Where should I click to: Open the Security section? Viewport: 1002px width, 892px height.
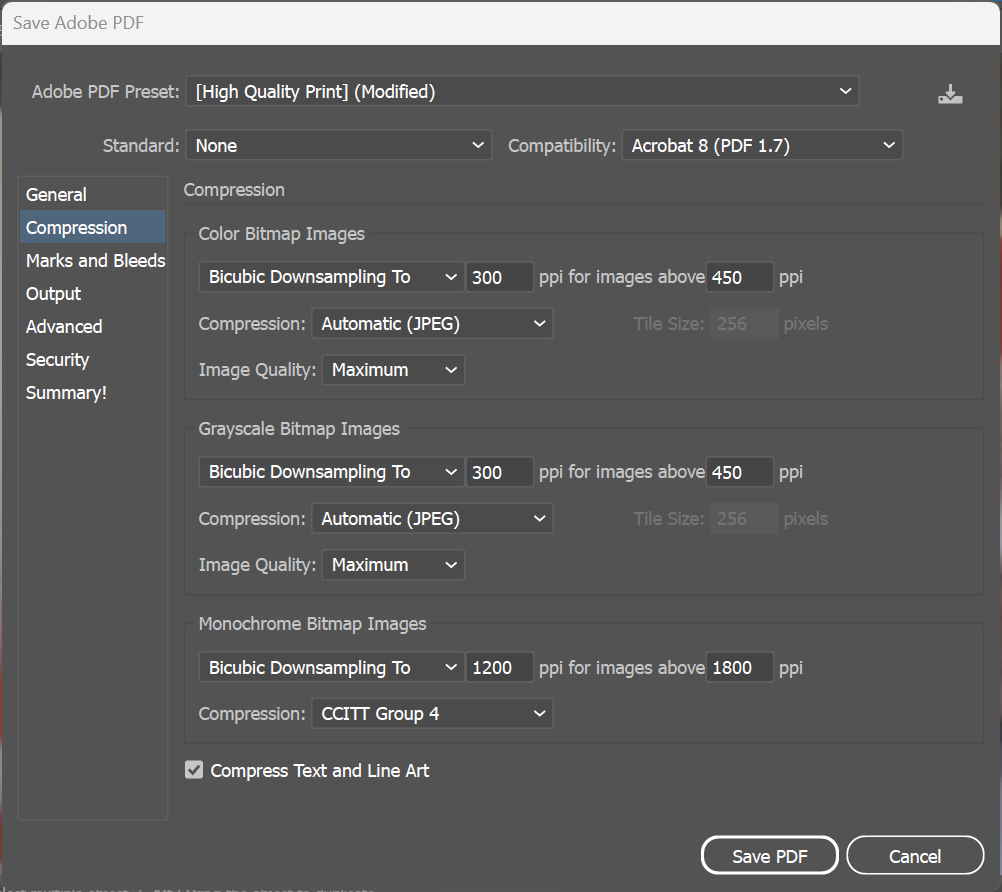[x=58, y=360]
